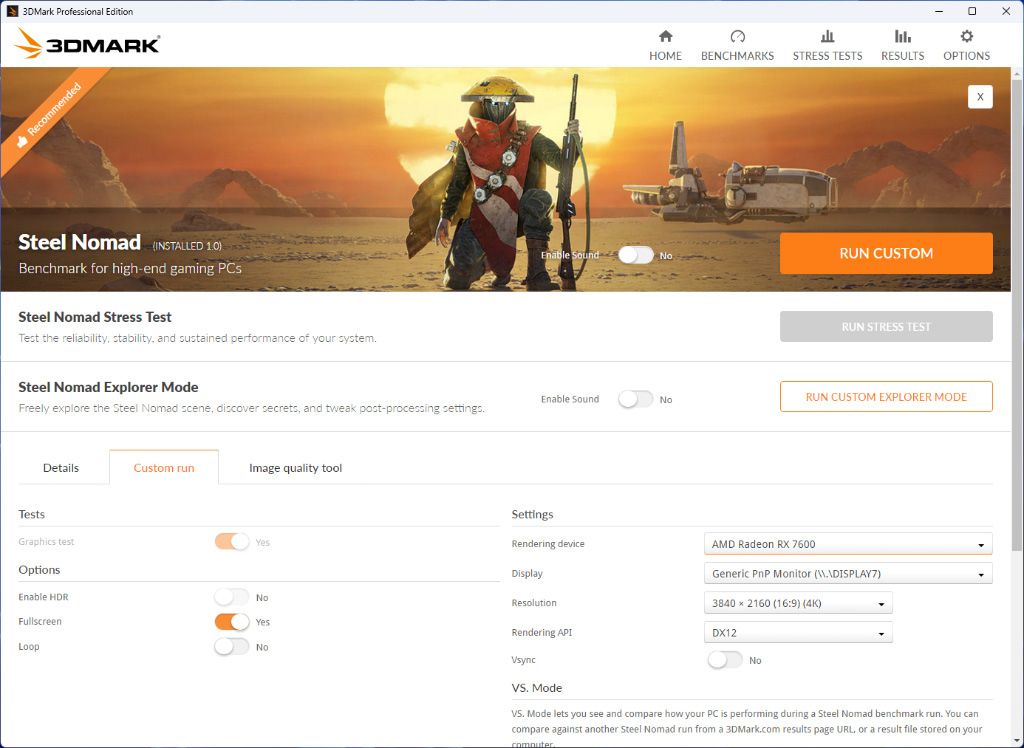Switch to the Details tab
This screenshot has width=1024, height=748.
[x=61, y=468]
